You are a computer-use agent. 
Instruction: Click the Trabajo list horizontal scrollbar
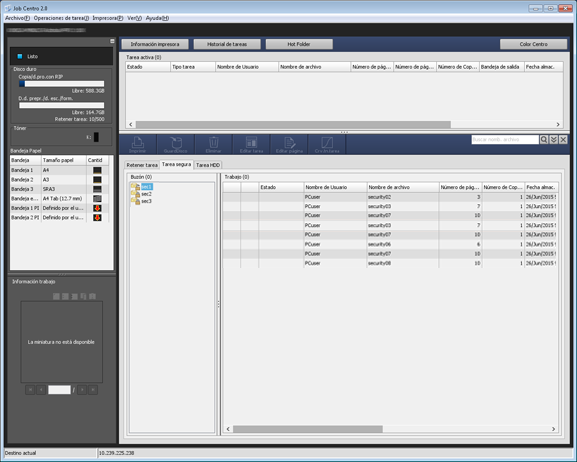click(x=308, y=429)
